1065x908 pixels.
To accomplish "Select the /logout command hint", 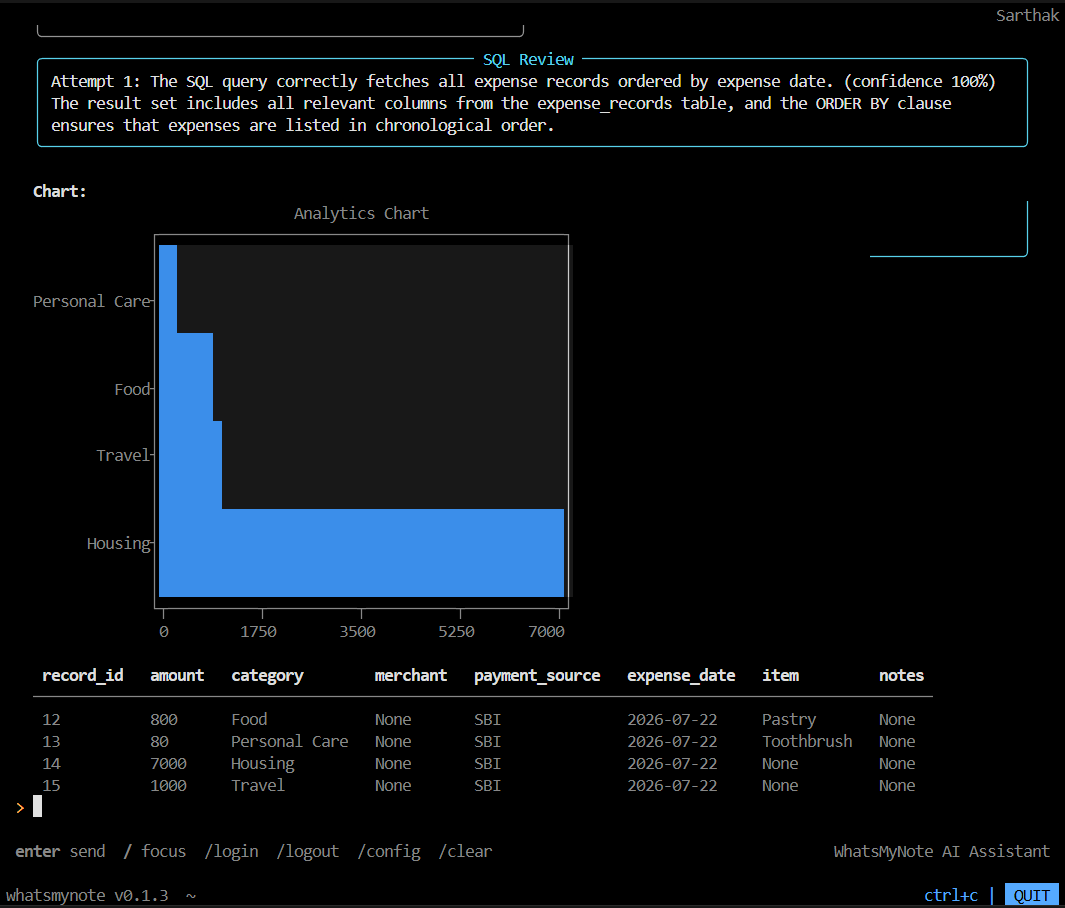I will pos(308,851).
